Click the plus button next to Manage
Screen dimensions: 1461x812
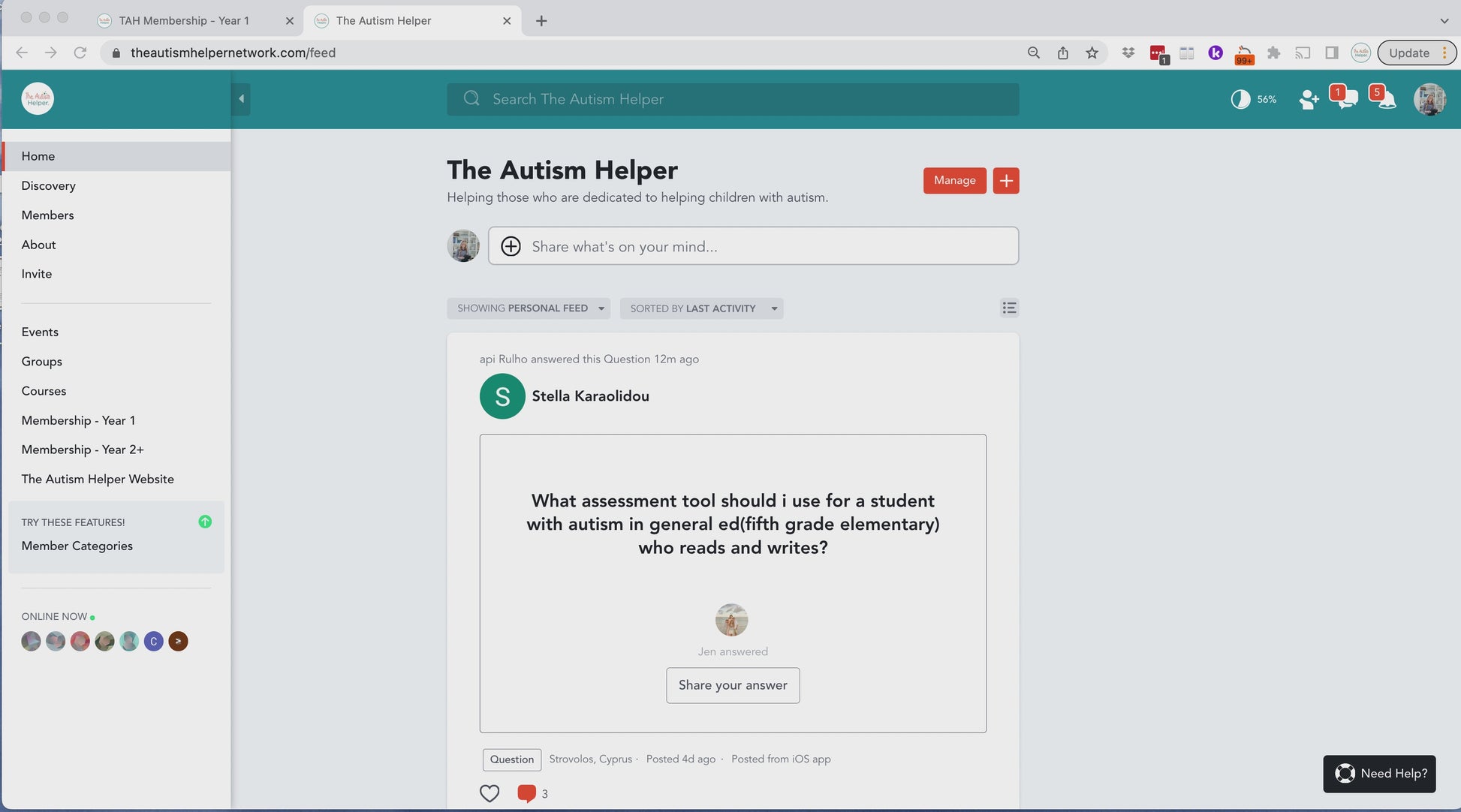1006,181
